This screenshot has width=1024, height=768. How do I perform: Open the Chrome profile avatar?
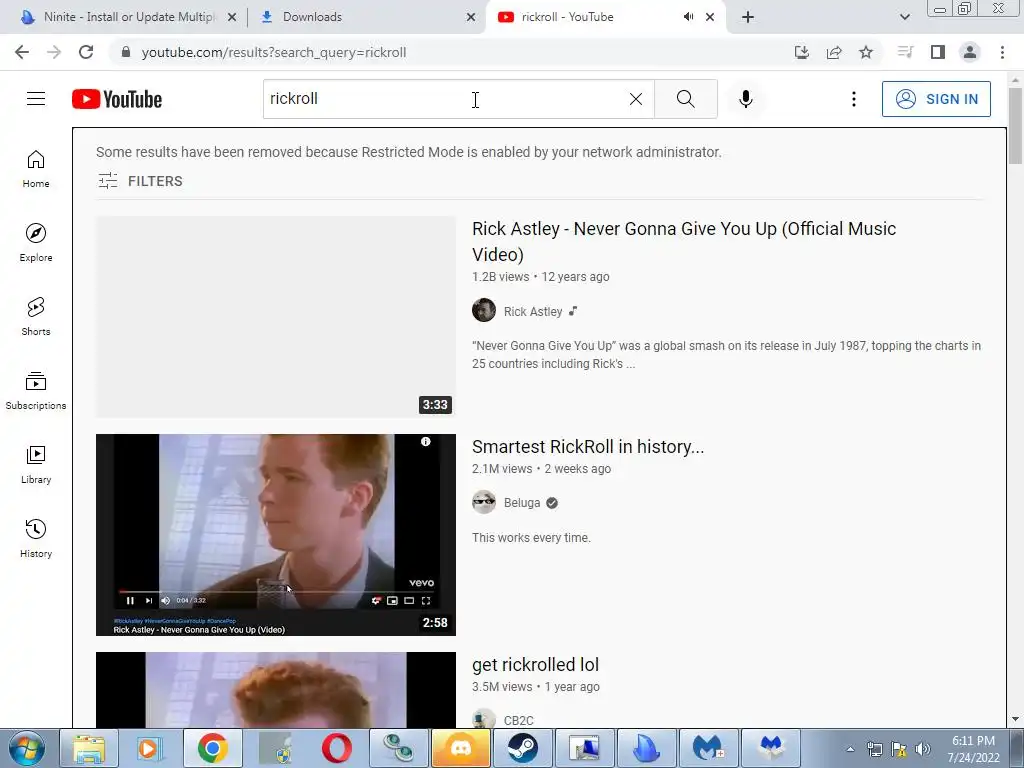[970, 52]
